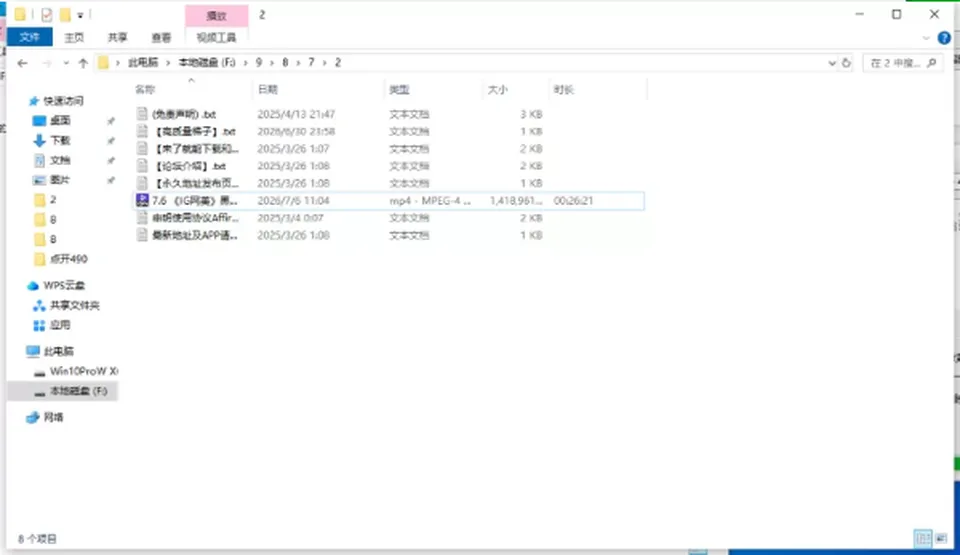
Task: Open 桌面 in Quick access
Action: coord(60,120)
